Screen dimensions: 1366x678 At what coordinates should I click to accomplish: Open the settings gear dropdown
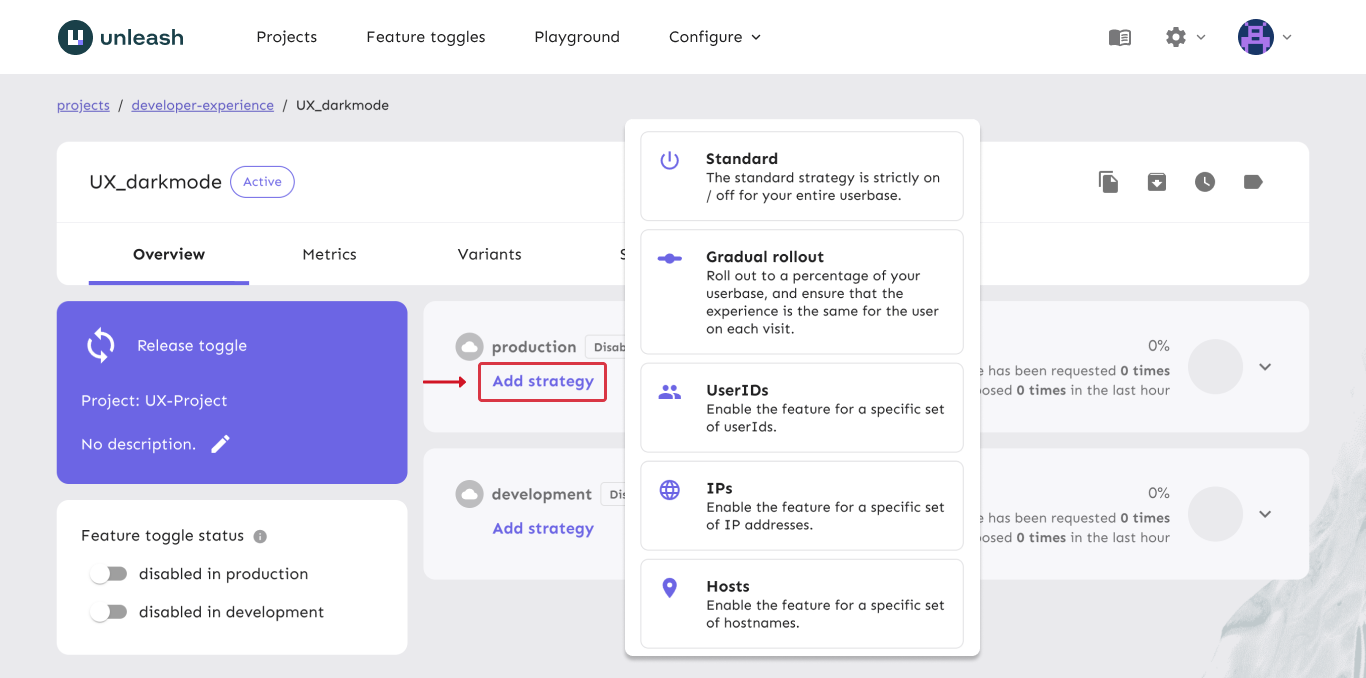[x=1185, y=37]
